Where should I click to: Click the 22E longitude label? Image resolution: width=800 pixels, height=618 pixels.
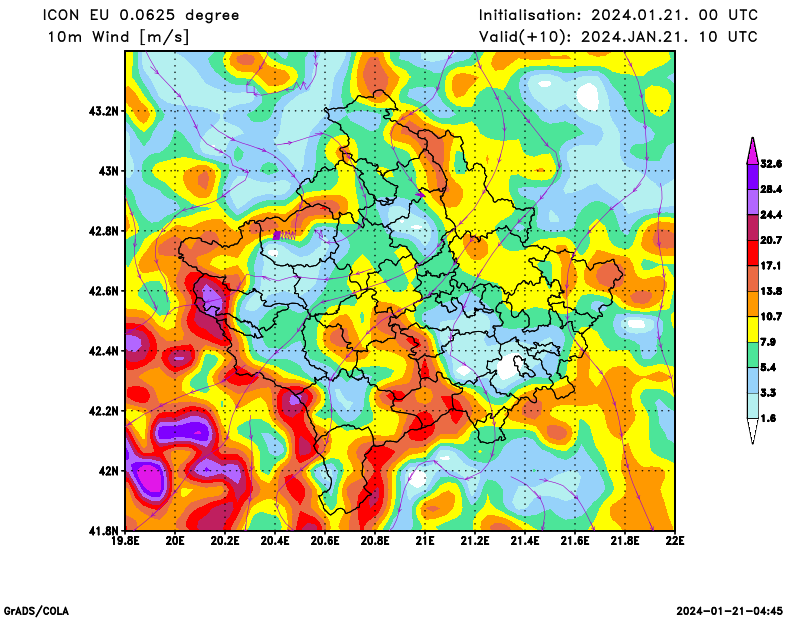tap(675, 541)
